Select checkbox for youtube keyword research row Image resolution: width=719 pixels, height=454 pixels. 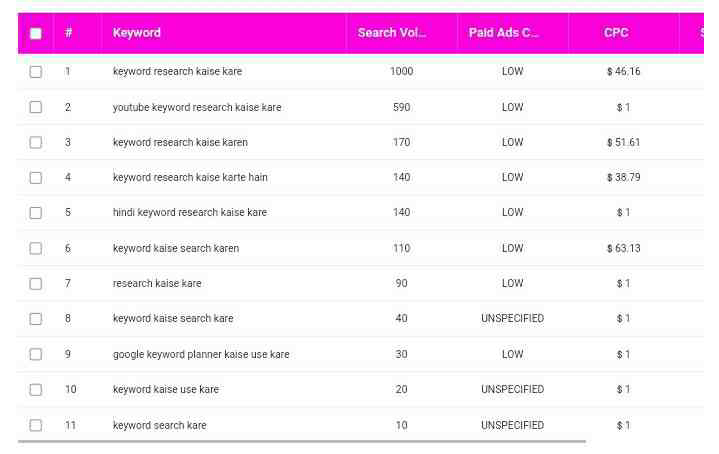tap(36, 107)
